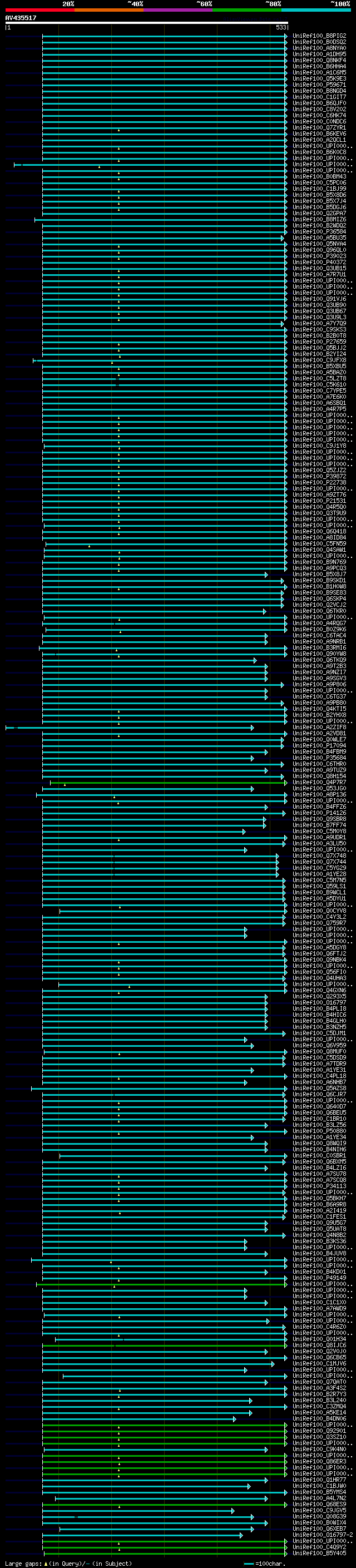
Task: Click the green ~80% identity legend segment
Action: pos(247,11)
